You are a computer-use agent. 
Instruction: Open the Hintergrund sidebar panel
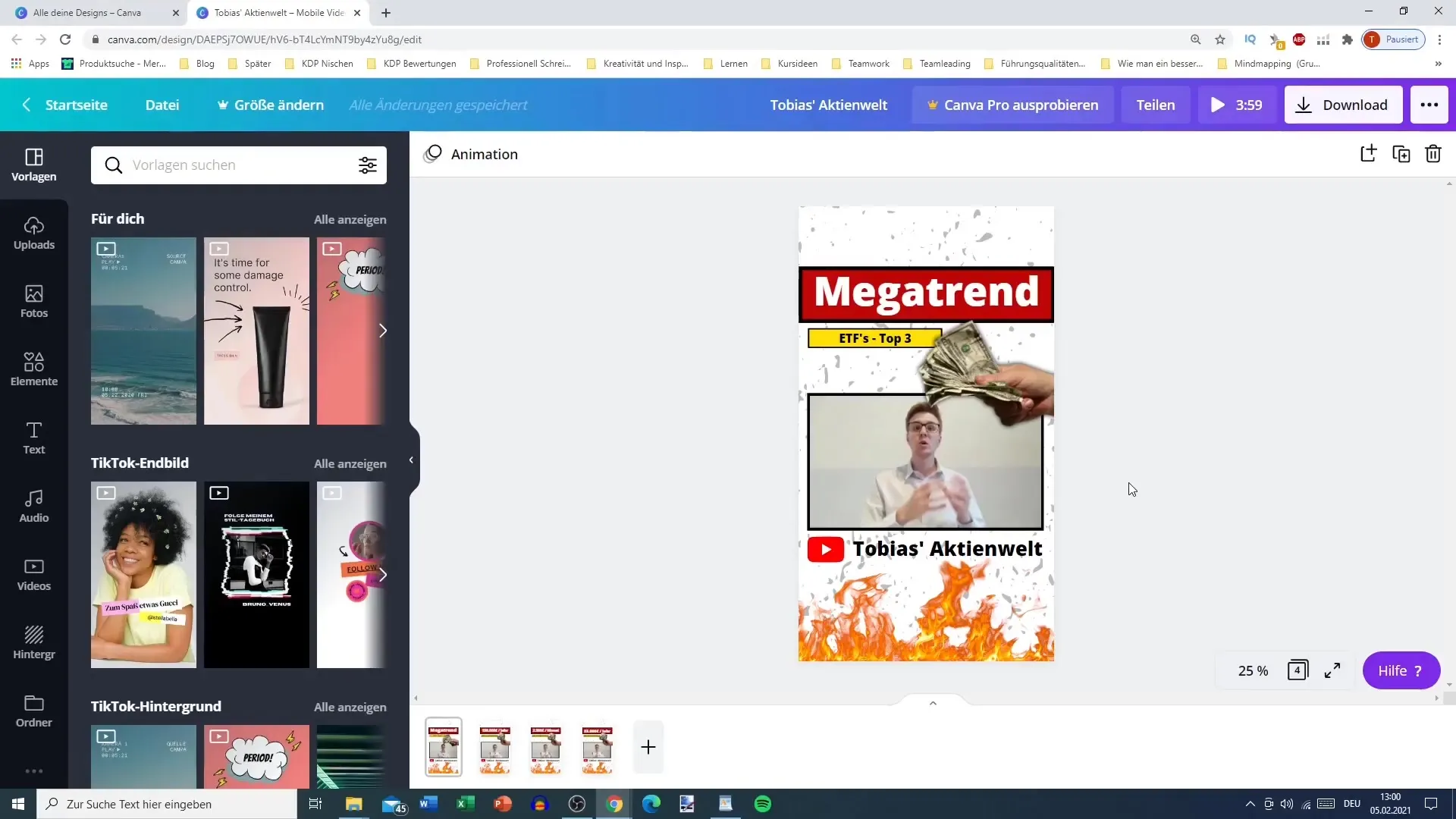tap(34, 643)
